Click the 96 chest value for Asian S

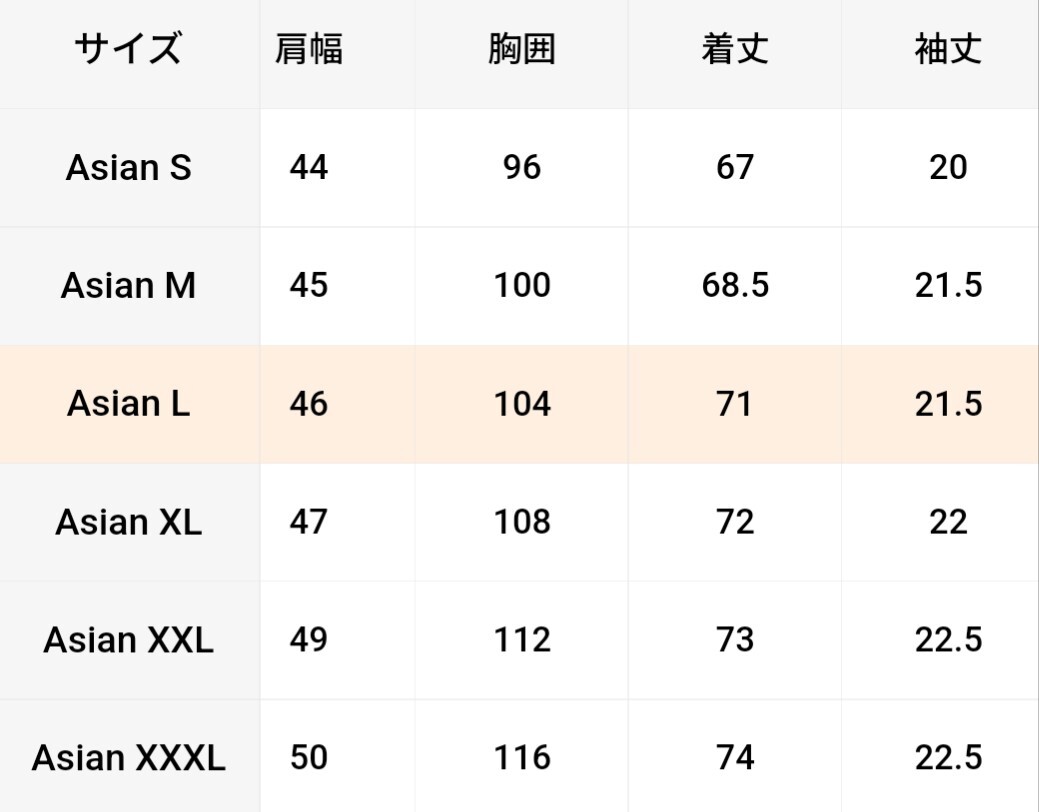point(521,167)
